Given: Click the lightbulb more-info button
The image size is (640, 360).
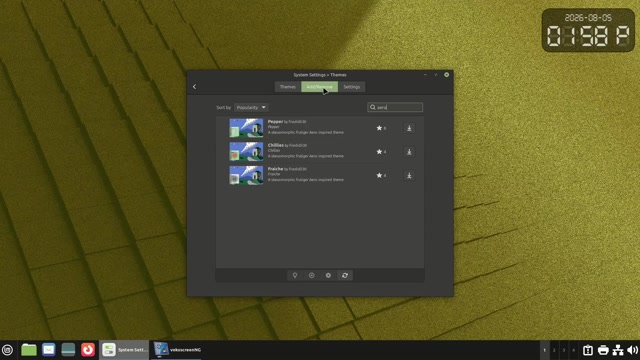Looking at the screenshot, I should [x=295, y=276].
